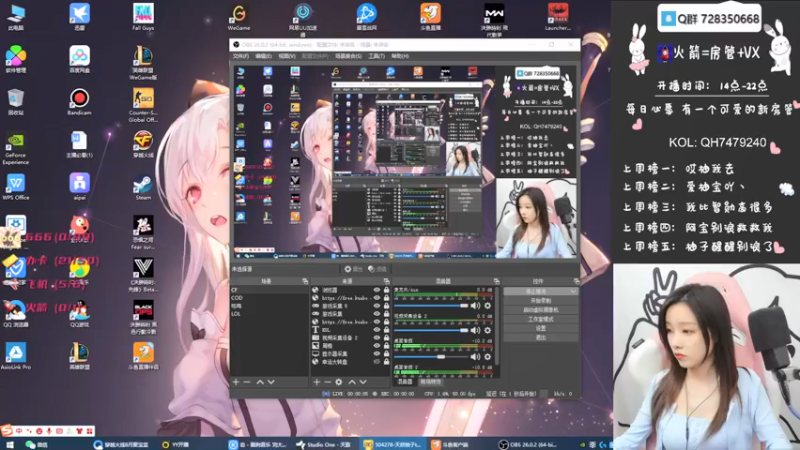Toggle visibility of text source with T icon
The image size is (800, 450).
coord(377,330)
